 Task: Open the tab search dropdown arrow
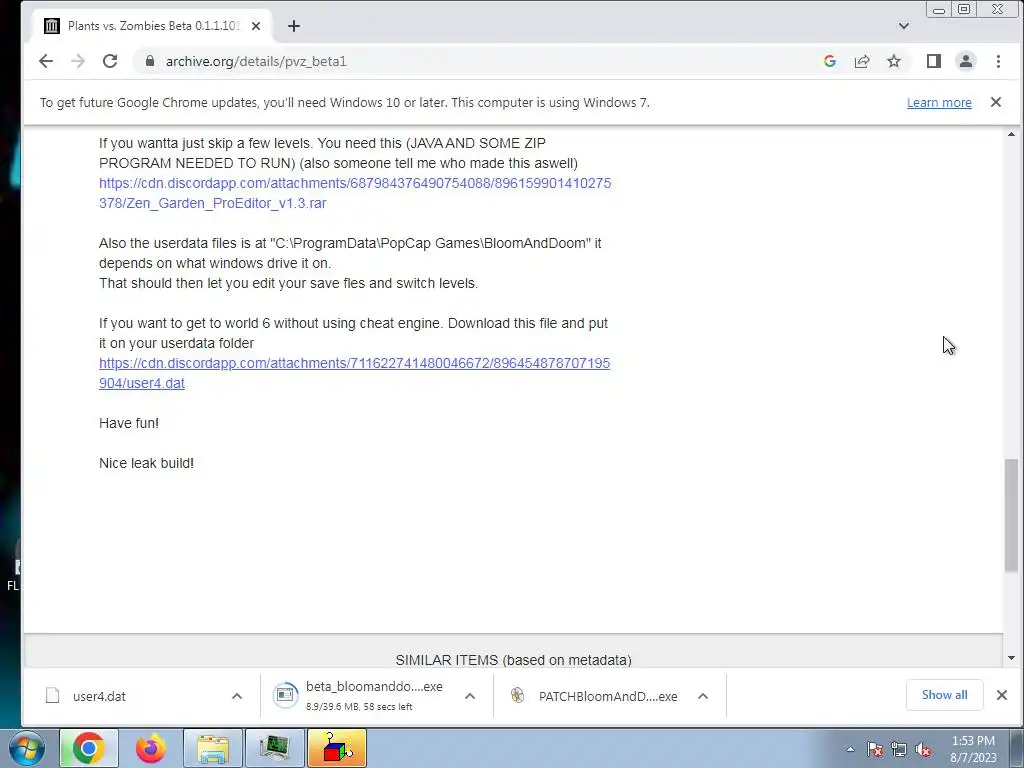tap(904, 26)
